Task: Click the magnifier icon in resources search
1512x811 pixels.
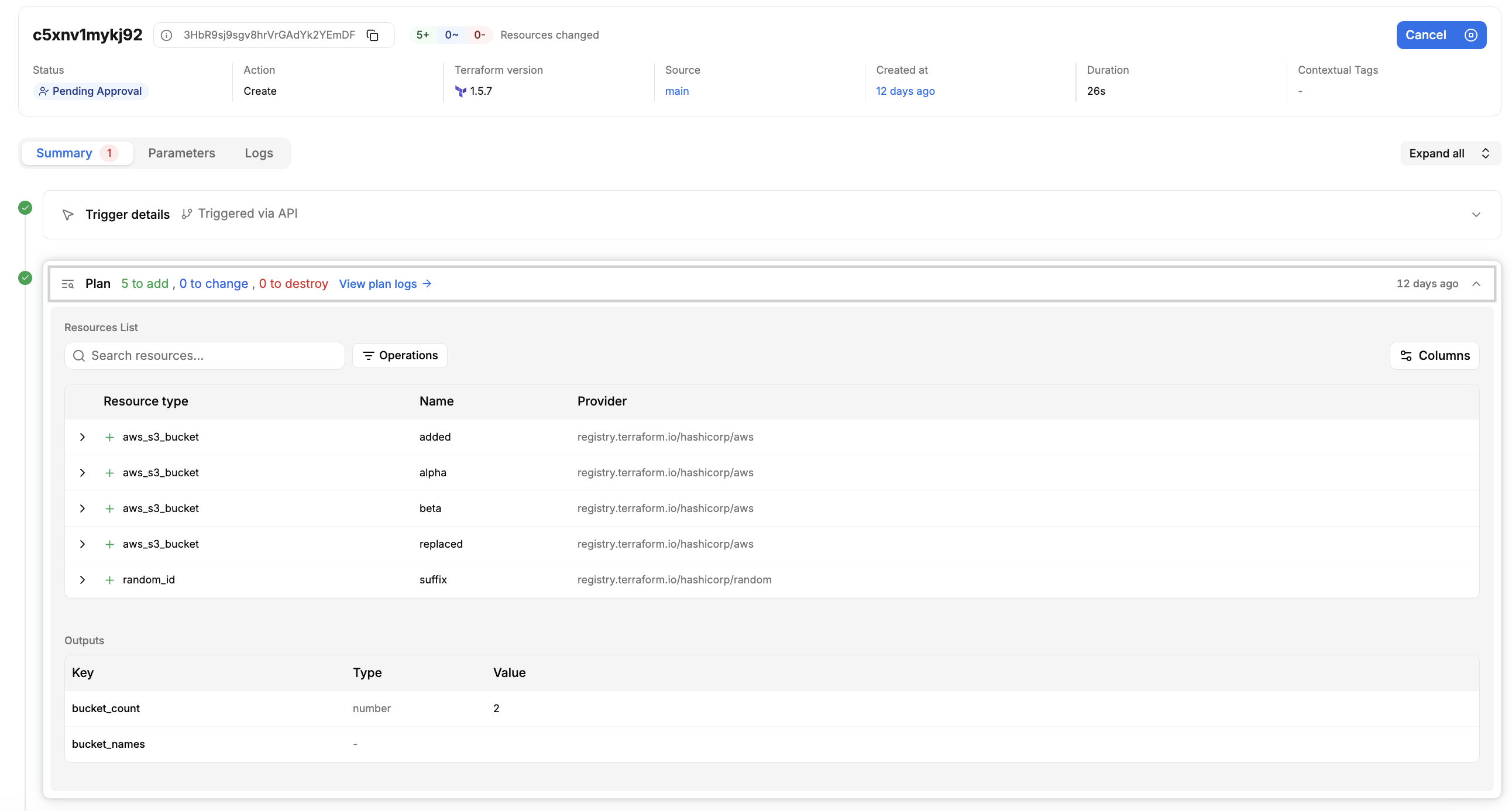Action: [79, 356]
